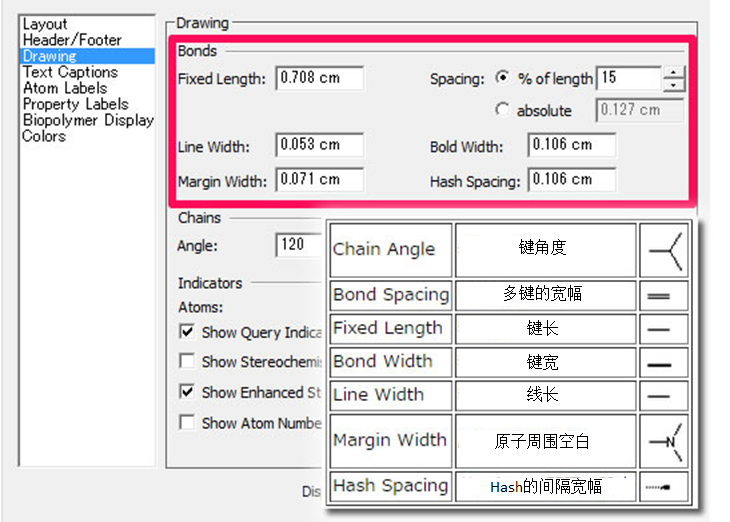Open the Colors settings category
Viewport: 730px width, 522px height.
[44, 136]
